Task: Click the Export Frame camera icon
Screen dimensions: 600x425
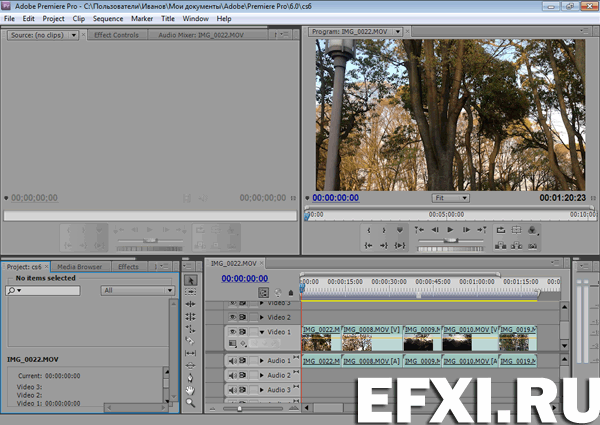Action: [532, 246]
